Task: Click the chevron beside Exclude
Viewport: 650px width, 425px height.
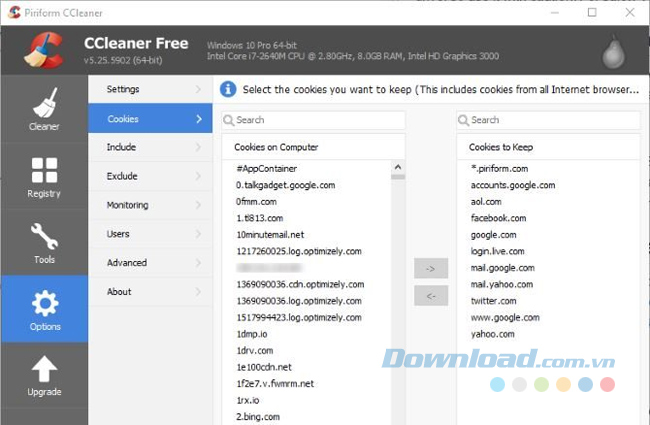Action: point(199,176)
